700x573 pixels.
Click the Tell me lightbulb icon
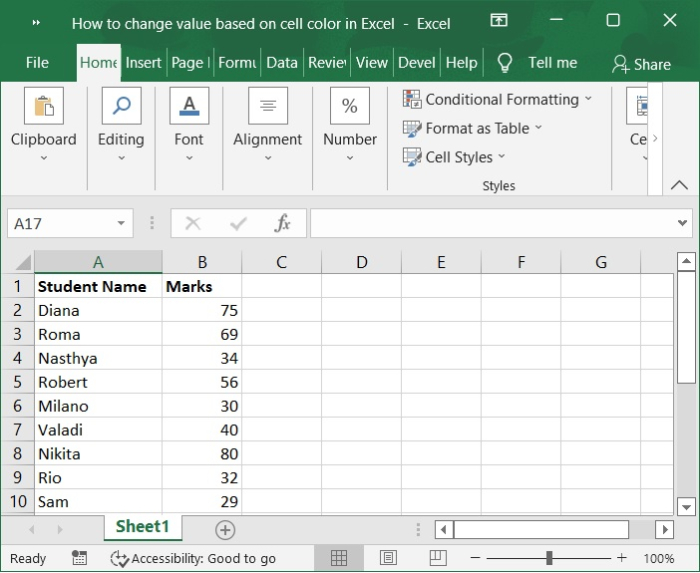pyautogui.click(x=505, y=63)
